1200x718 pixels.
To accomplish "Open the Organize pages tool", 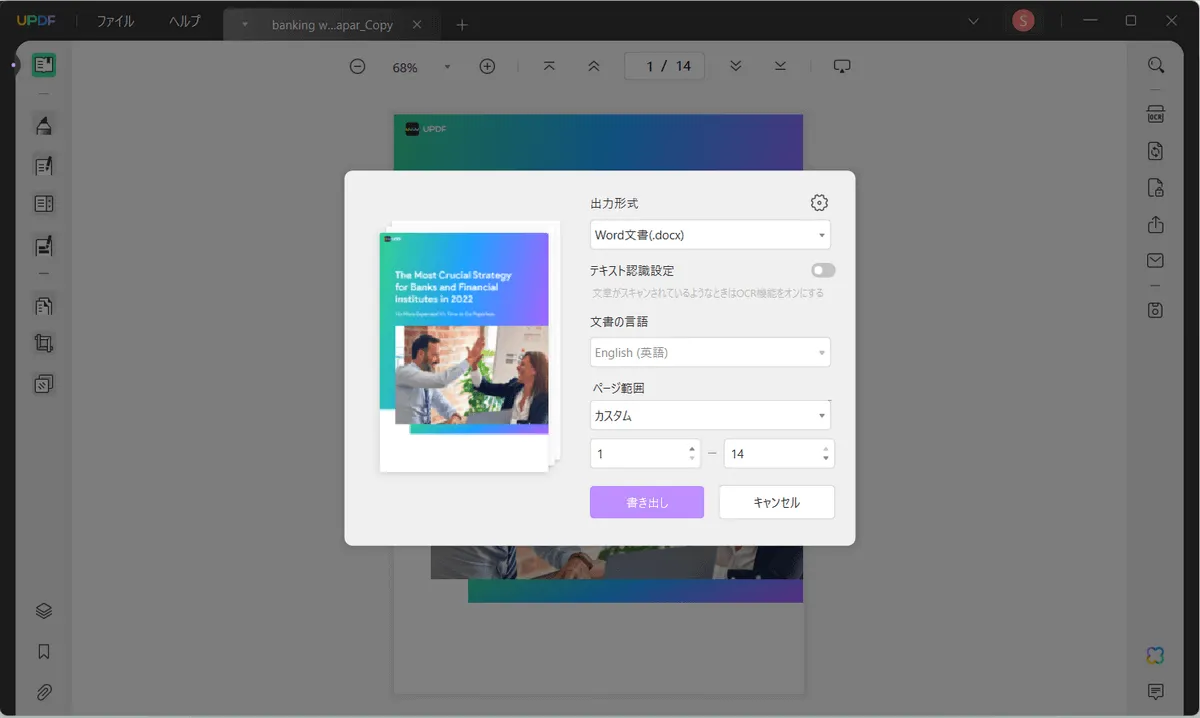I will 43,305.
